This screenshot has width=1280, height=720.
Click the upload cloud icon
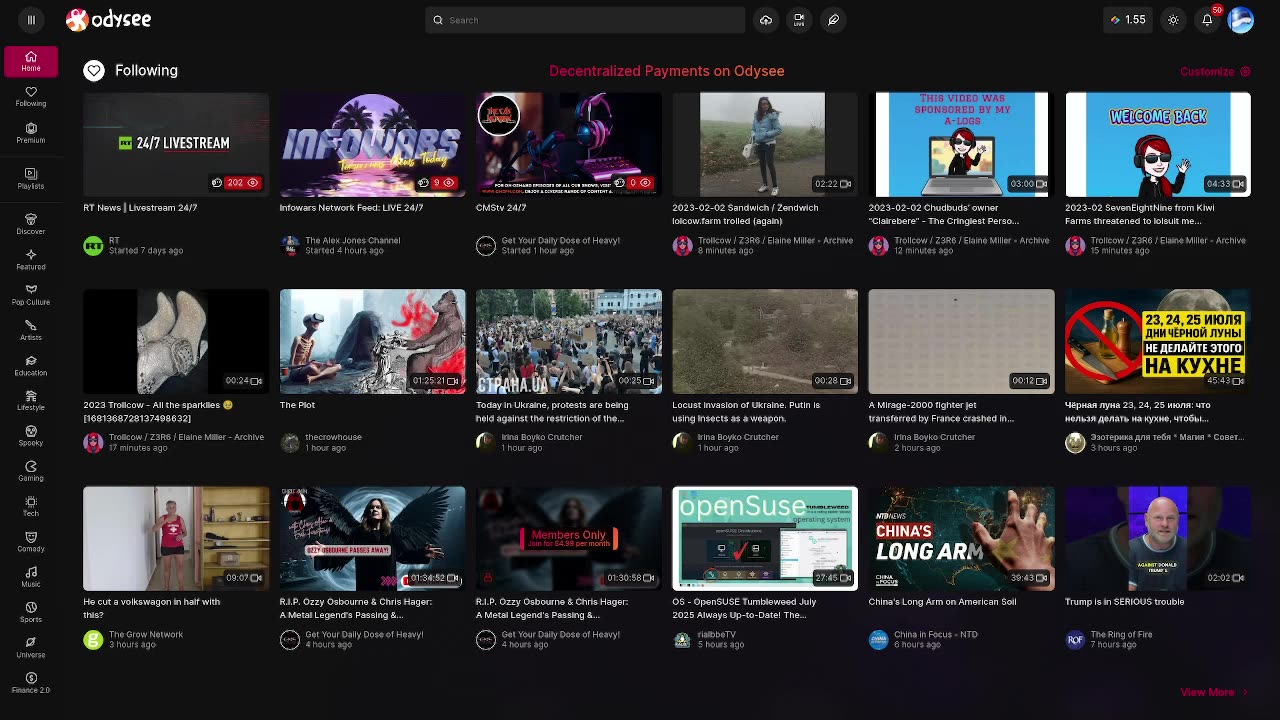[765, 20]
